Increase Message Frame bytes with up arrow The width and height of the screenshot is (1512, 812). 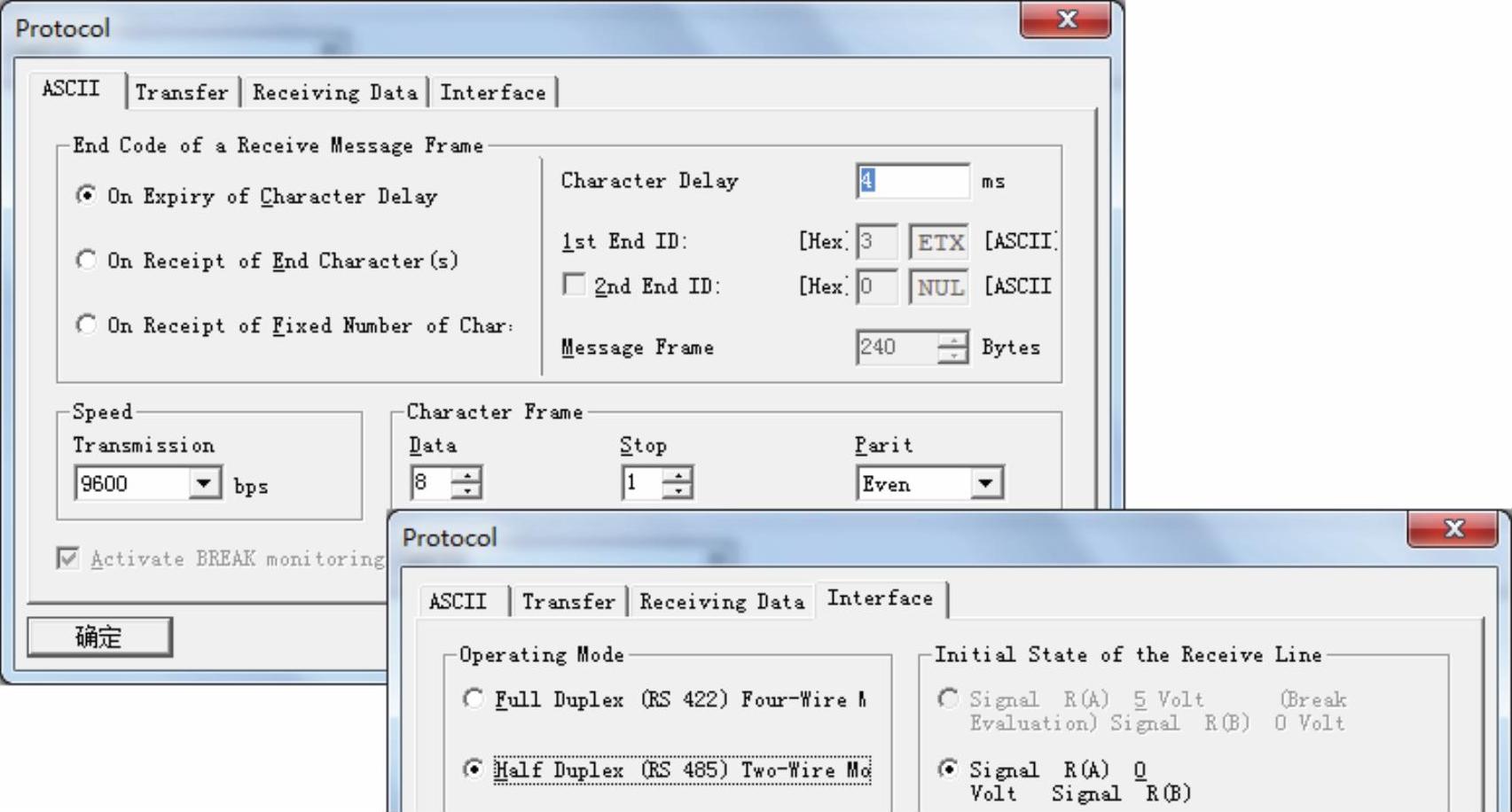[952, 340]
